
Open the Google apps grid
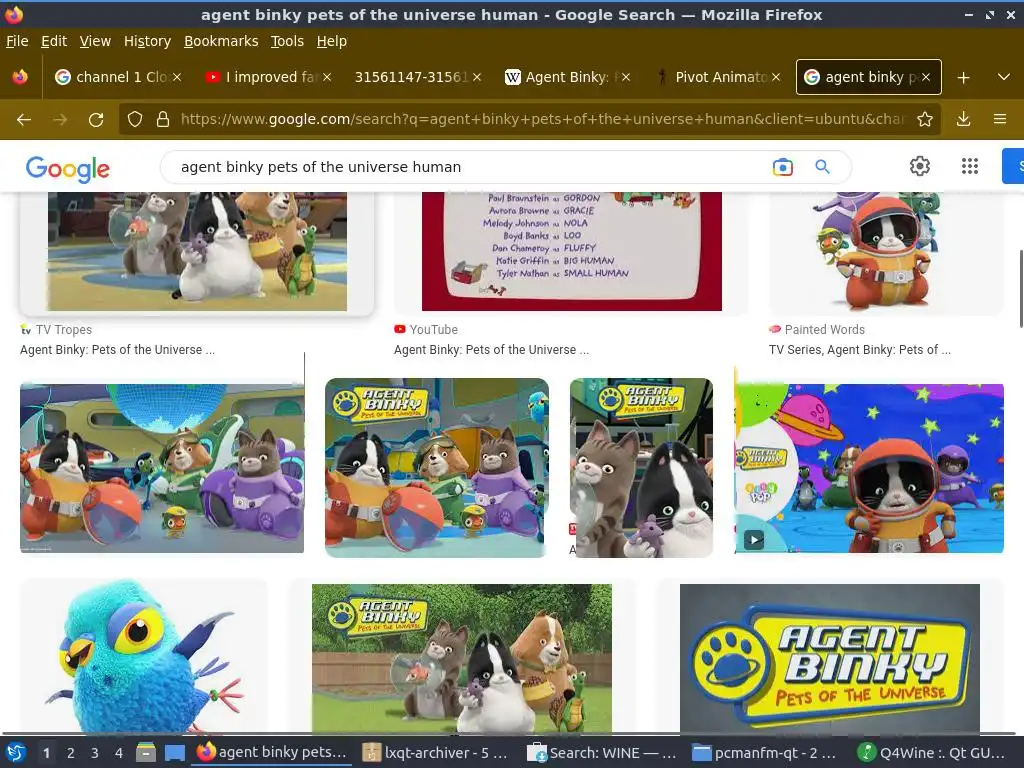tap(970, 166)
